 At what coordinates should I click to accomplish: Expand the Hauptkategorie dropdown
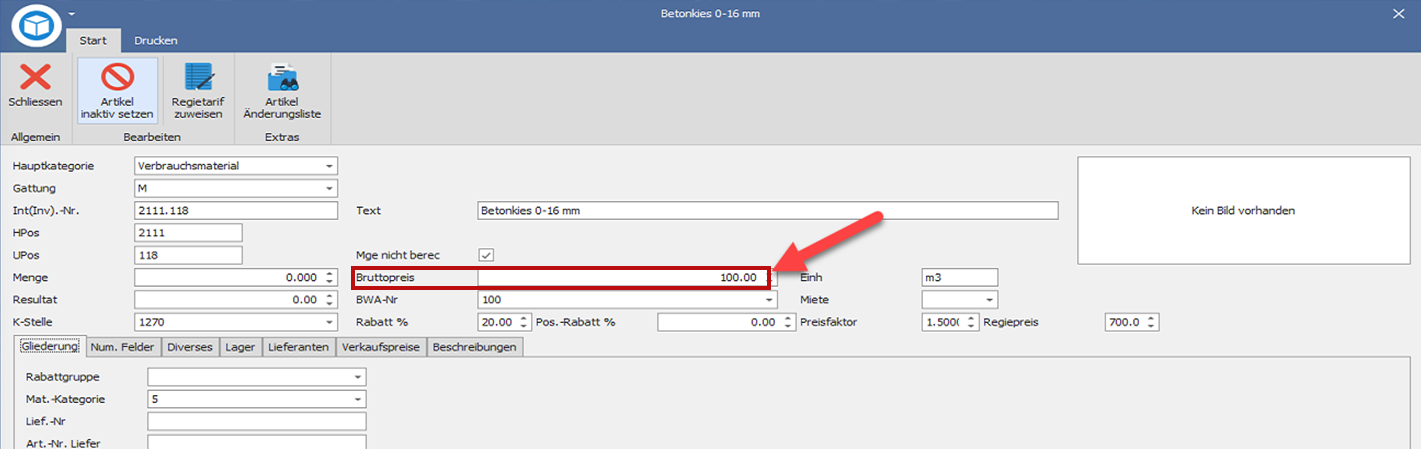[x=329, y=166]
